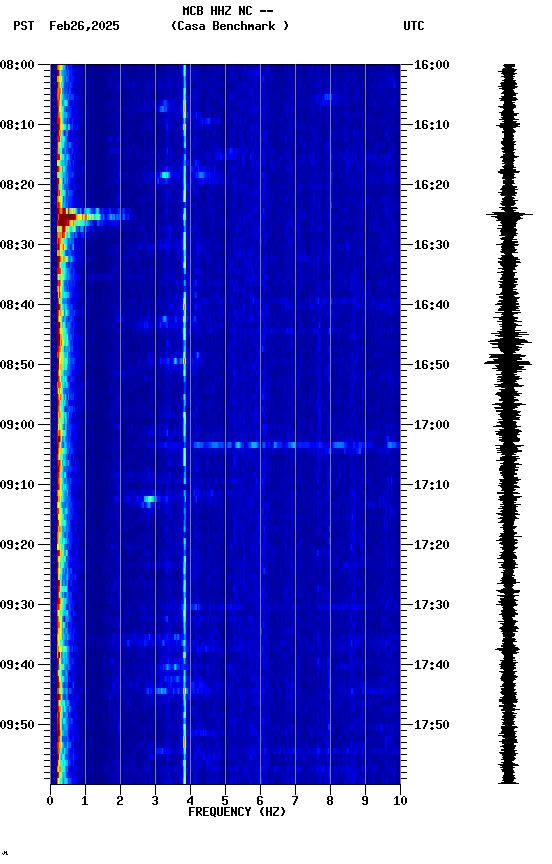This screenshot has width=552, height=864.
Task: Click the 16:00 UTC time label
Action: (x=432, y=65)
